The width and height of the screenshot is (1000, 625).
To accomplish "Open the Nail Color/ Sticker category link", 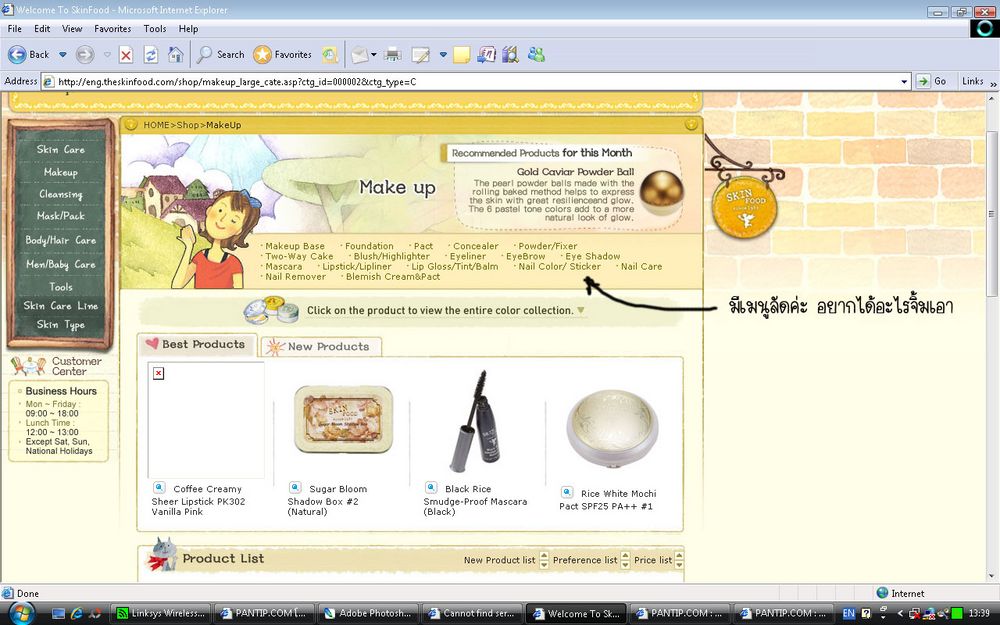I will 559,267.
